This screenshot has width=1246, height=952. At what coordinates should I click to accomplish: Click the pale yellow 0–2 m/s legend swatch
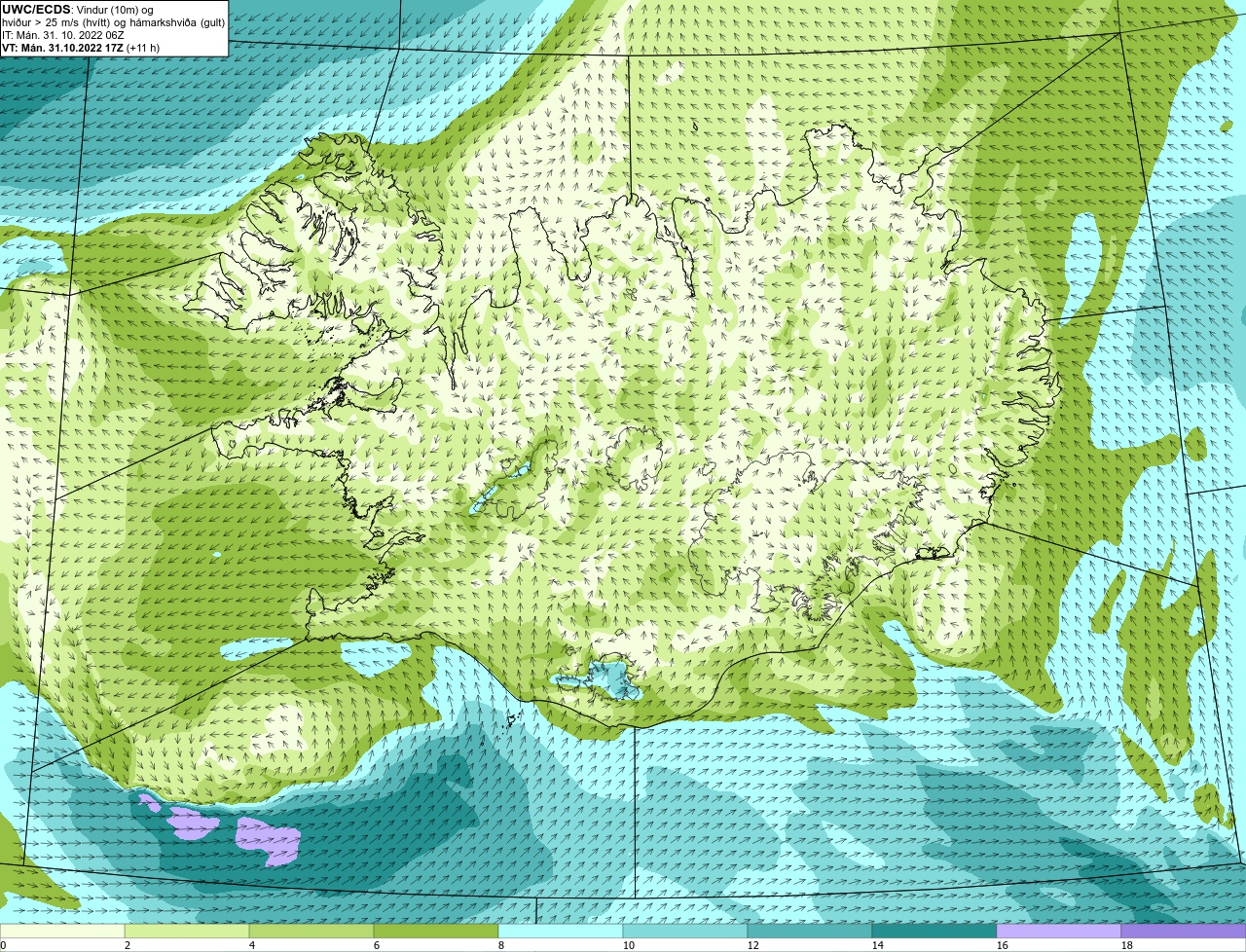[x=62, y=931]
